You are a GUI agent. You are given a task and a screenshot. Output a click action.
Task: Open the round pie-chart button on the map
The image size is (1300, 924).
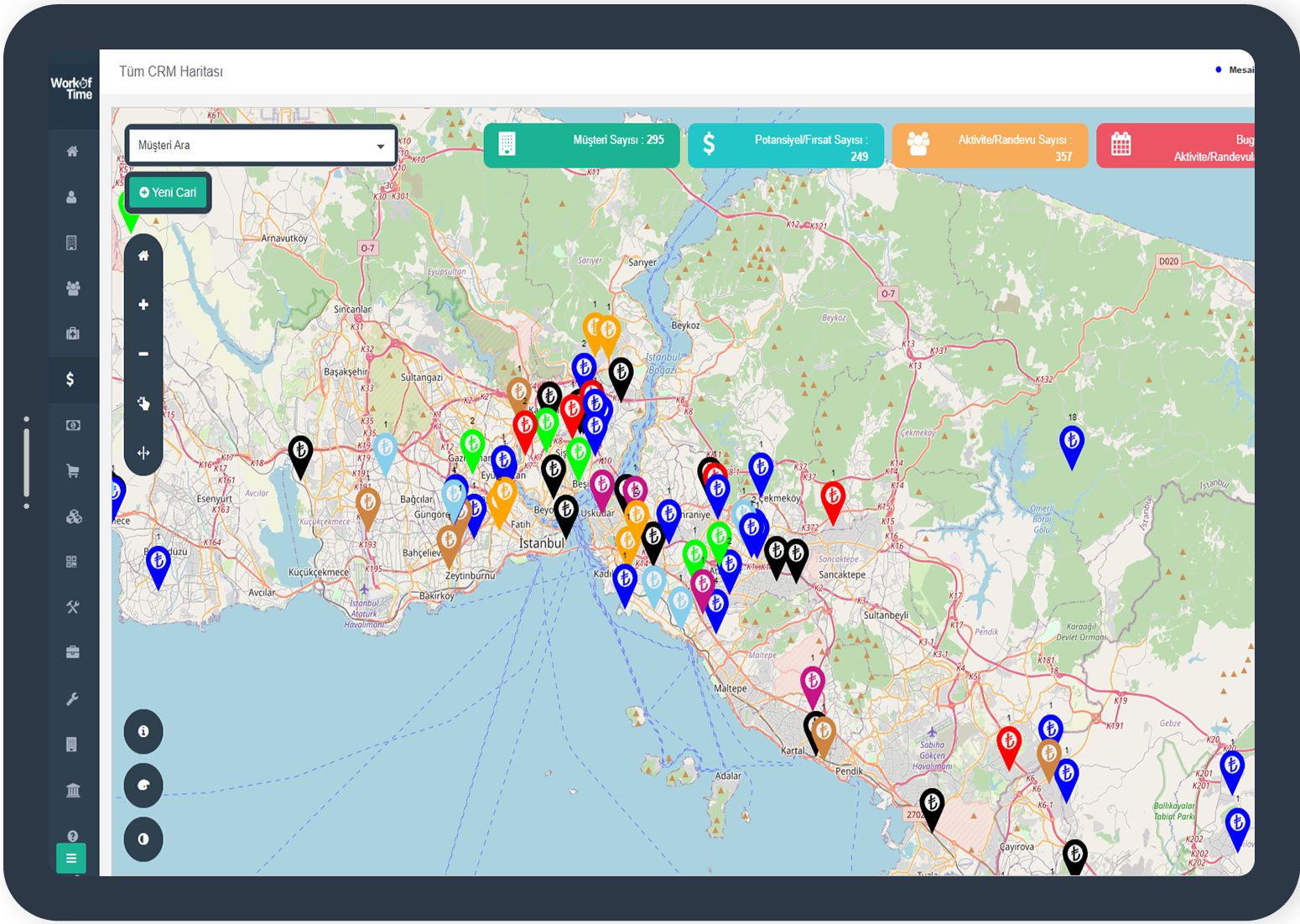pos(143,785)
